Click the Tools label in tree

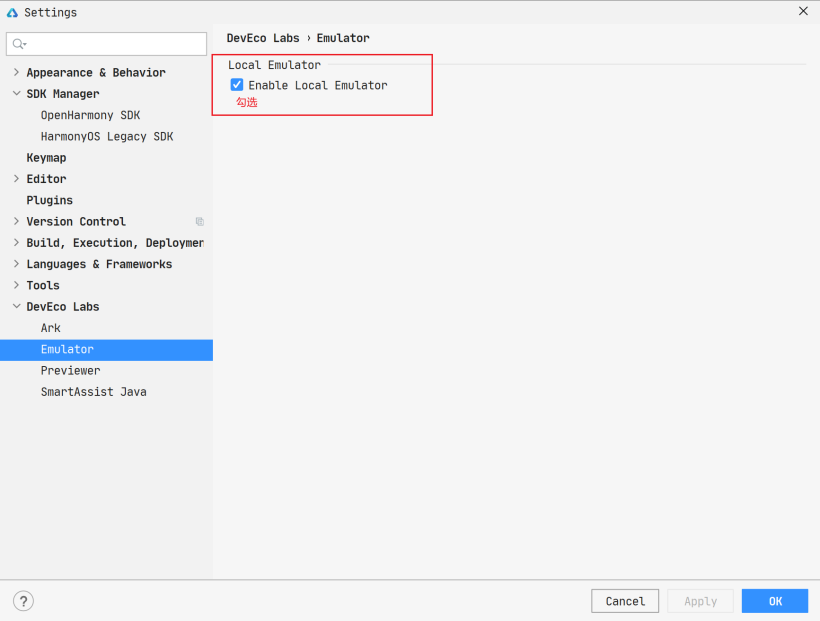(x=43, y=286)
